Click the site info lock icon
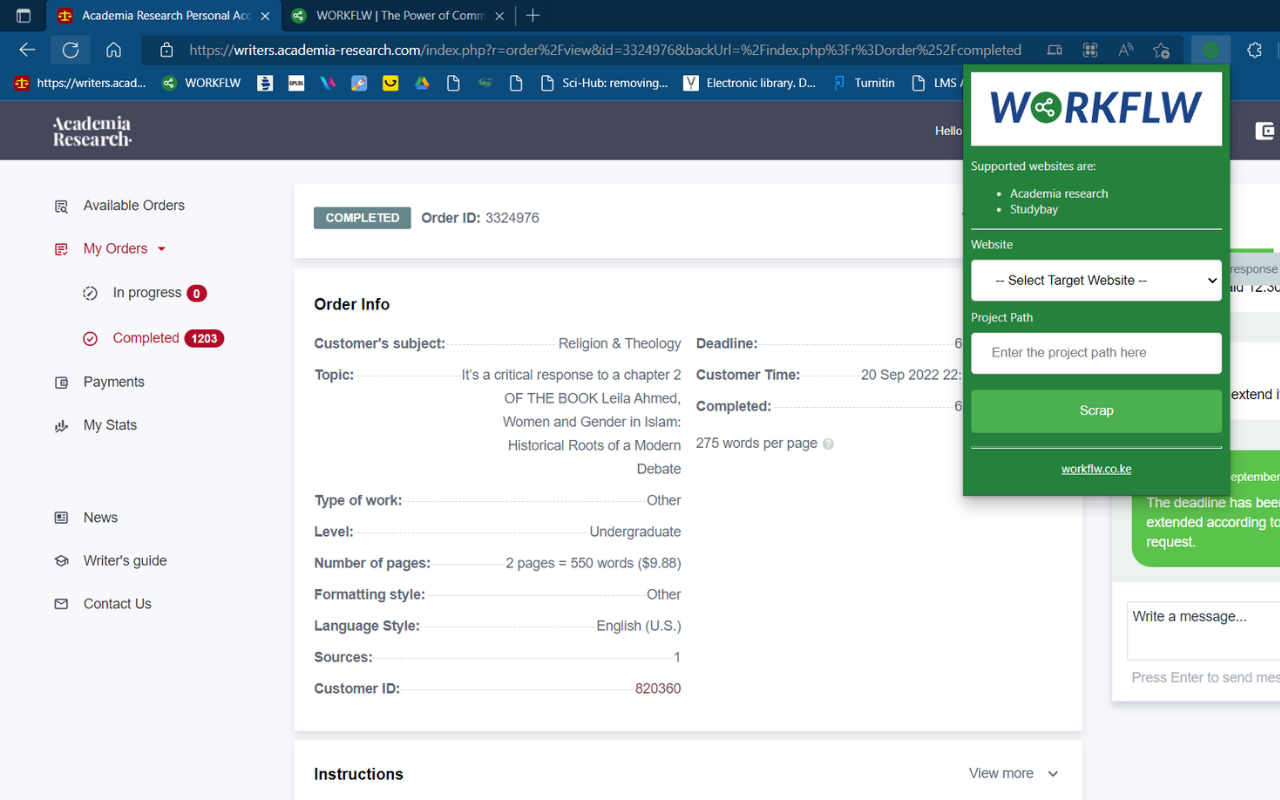This screenshot has height=800, width=1280. point(167,50)
